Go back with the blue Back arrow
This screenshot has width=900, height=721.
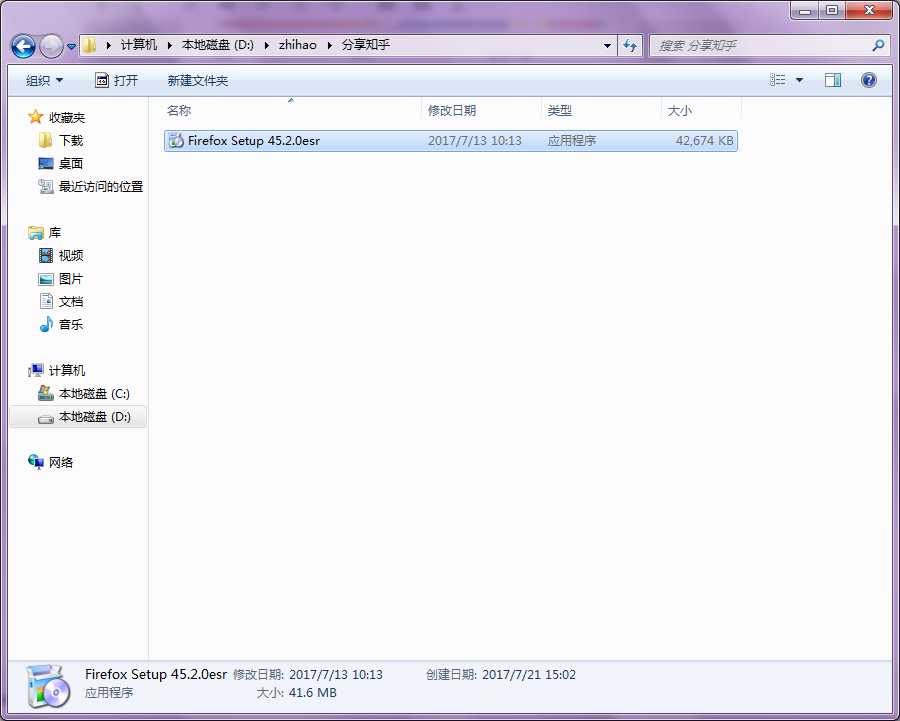pyautogui.click(x=24, y=46)
